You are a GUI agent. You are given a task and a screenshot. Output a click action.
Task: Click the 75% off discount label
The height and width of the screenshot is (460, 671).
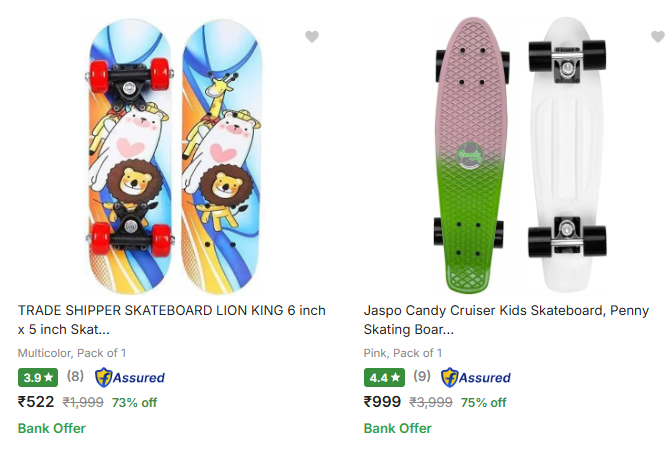coord(483,403)
